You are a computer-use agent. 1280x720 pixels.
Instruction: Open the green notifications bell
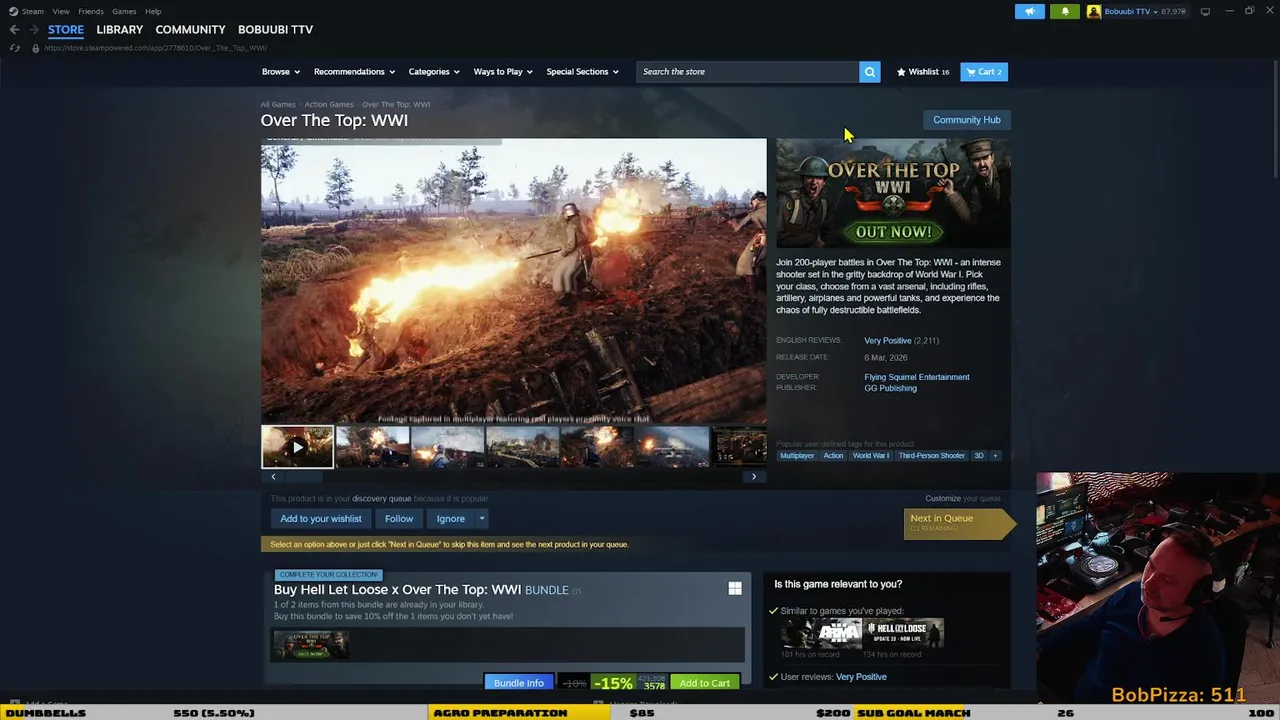[x=1065, y=11]
